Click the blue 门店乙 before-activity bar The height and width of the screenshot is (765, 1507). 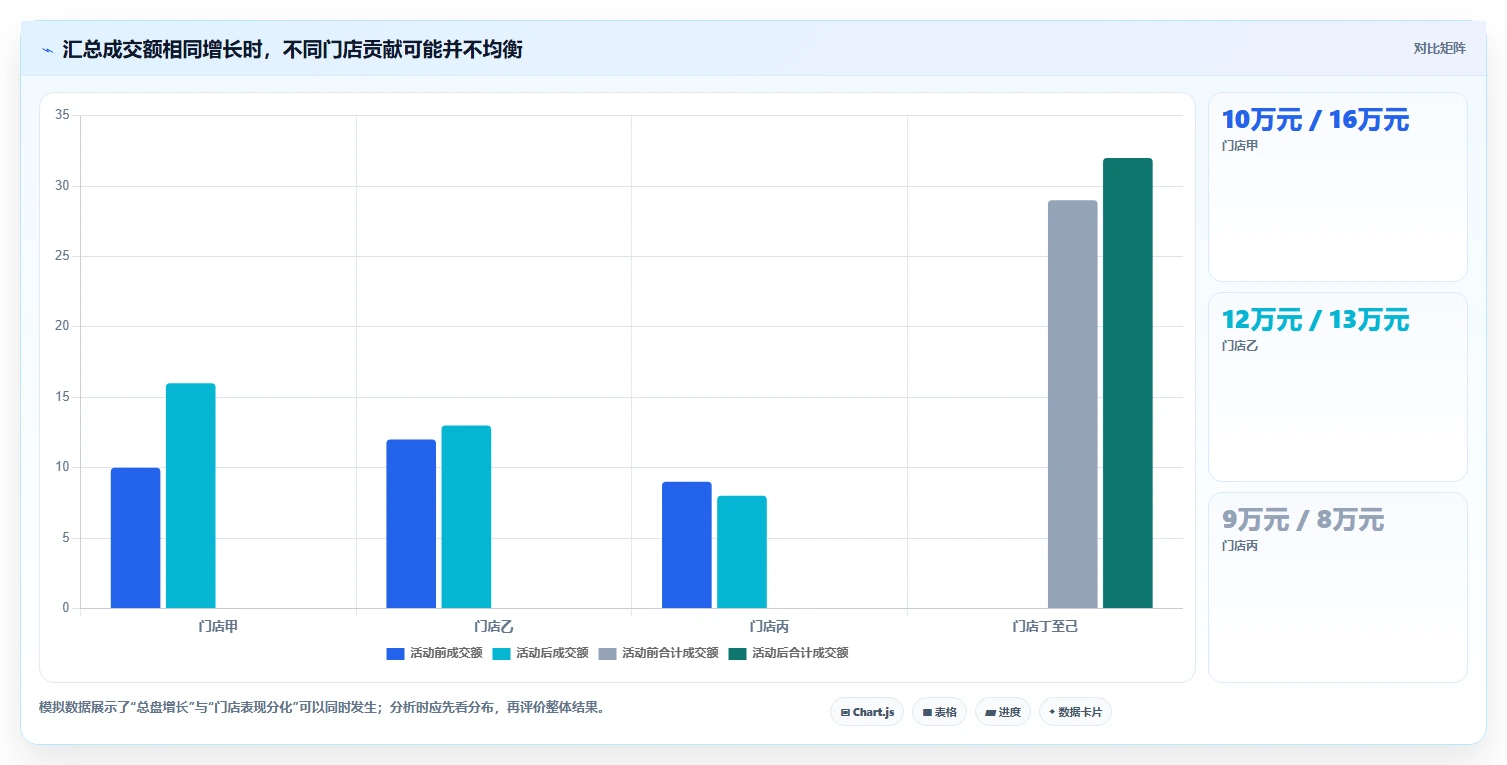point(411,524)
